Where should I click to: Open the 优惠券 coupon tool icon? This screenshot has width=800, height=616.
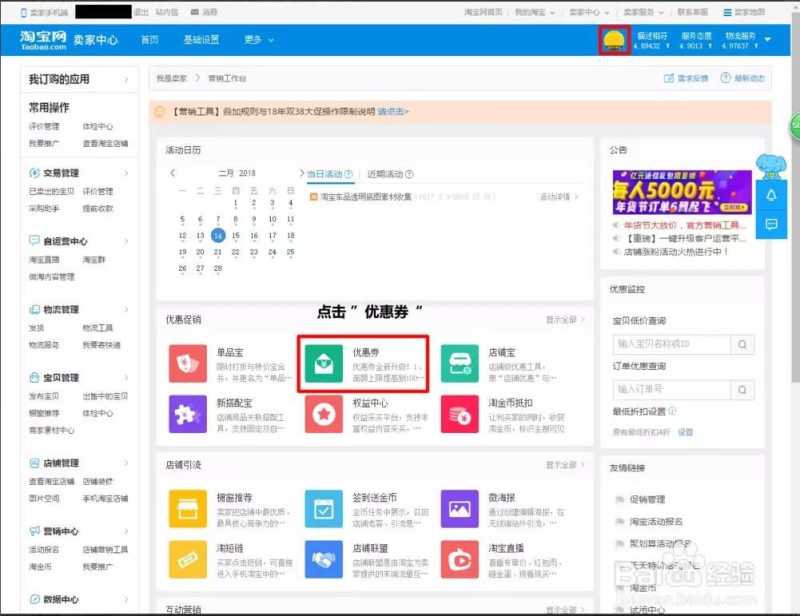point(325,365)
